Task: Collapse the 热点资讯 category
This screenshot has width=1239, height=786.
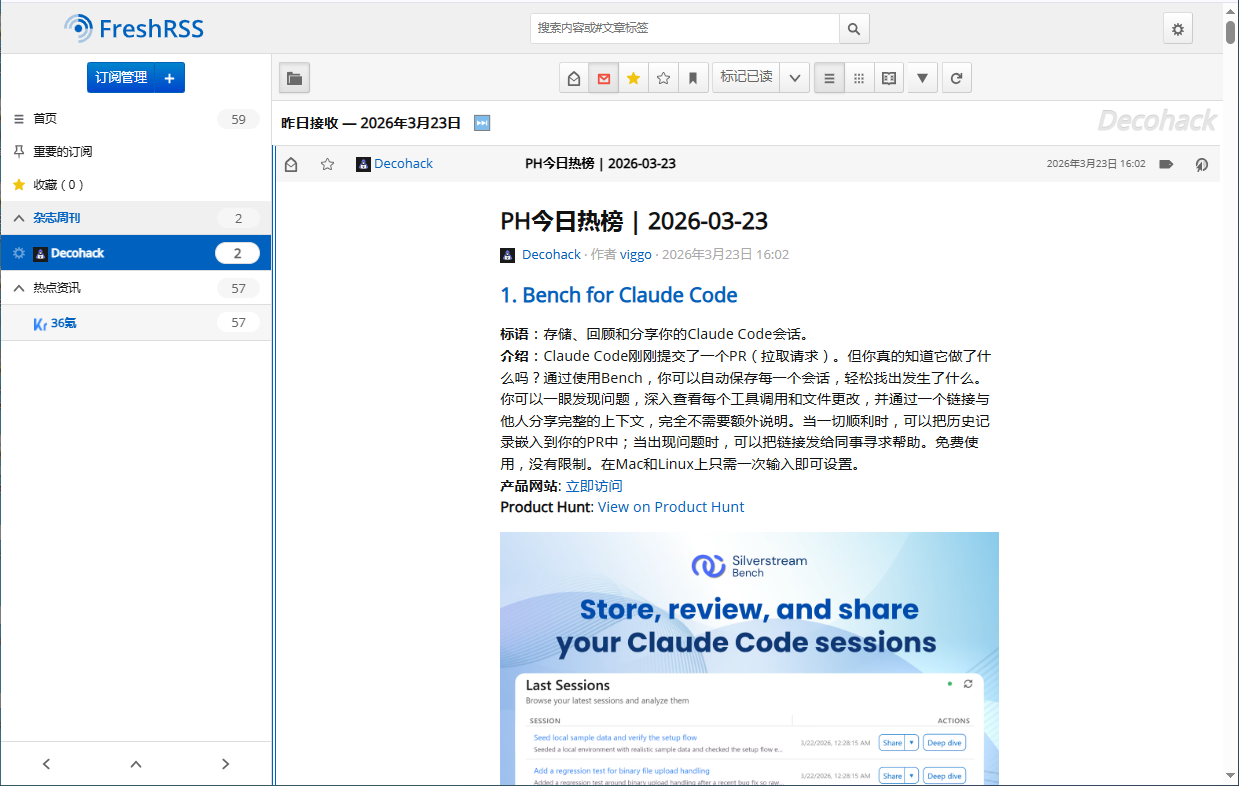Action: (x=18, y=288)
